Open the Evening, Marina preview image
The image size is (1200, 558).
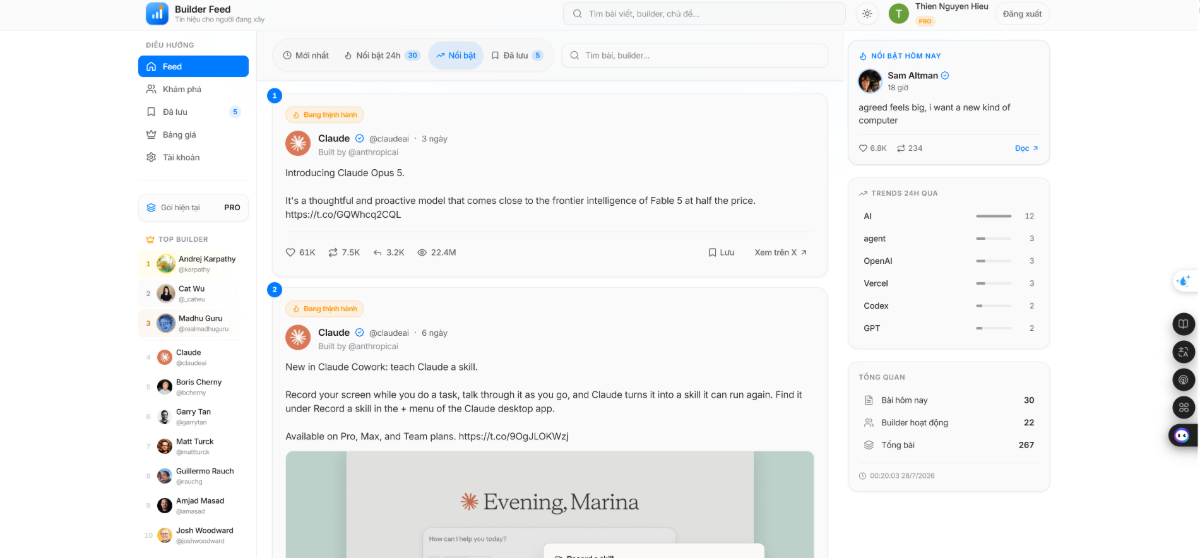(x=550, y=504)
